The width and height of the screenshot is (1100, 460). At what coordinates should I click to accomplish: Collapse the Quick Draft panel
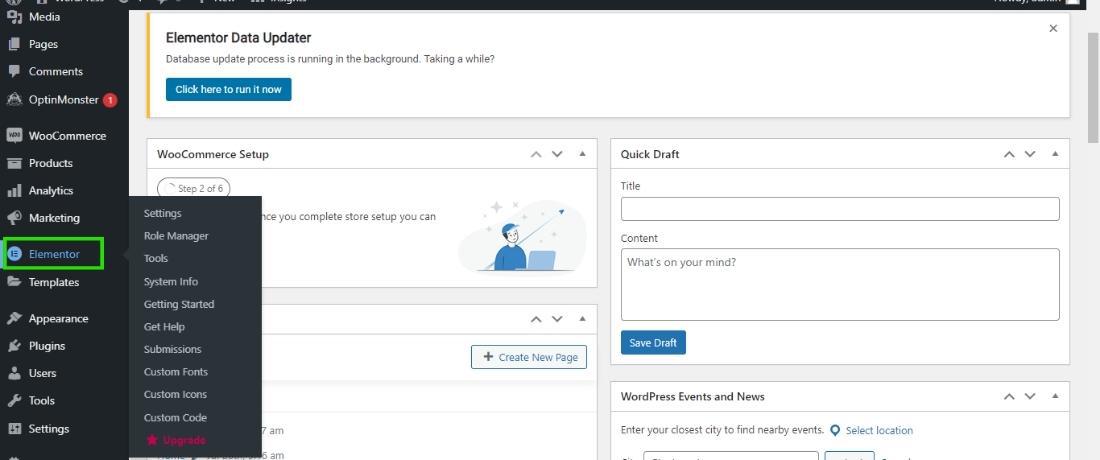[x=1055, y=154]
